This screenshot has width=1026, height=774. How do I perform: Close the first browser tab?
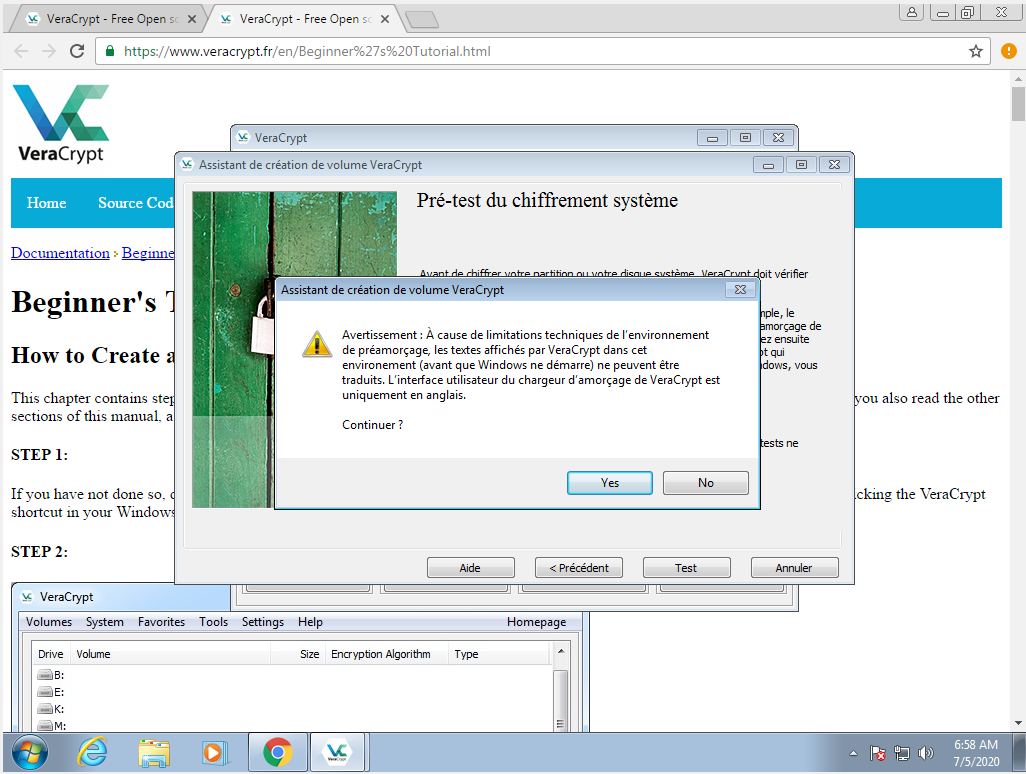192,19
